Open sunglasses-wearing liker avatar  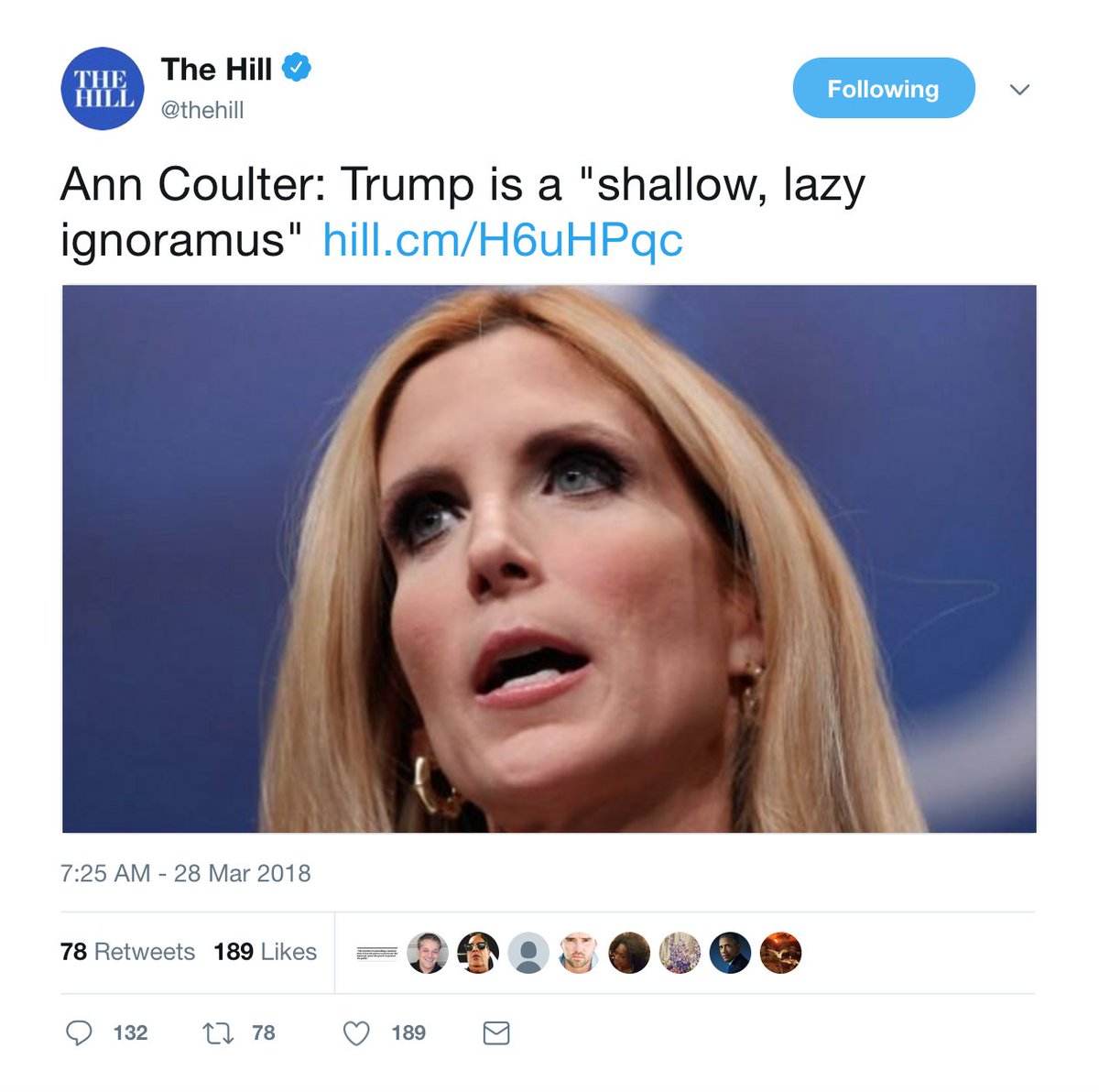point(478,953)
